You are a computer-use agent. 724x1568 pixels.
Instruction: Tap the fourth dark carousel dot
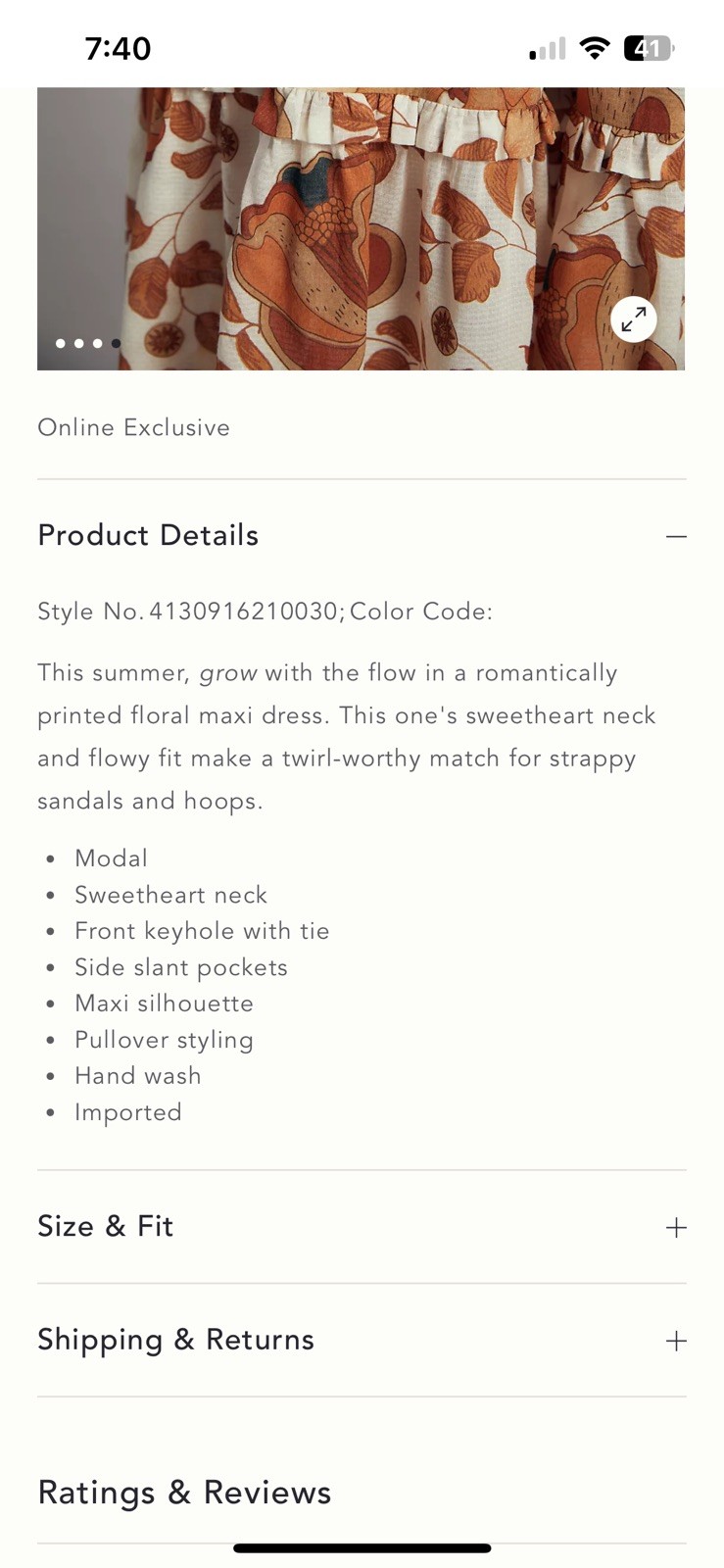pyautogui.click(x=116, y=343)
